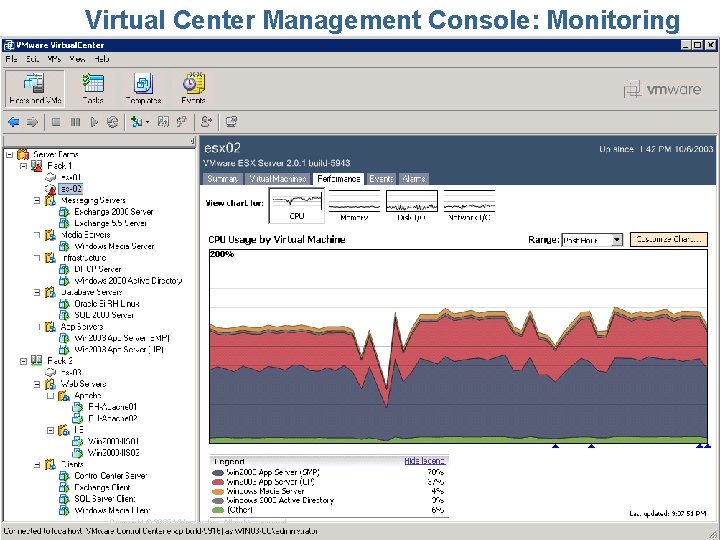Select Windows Media Server VM
Screen dimensions: 720x540
114,246
